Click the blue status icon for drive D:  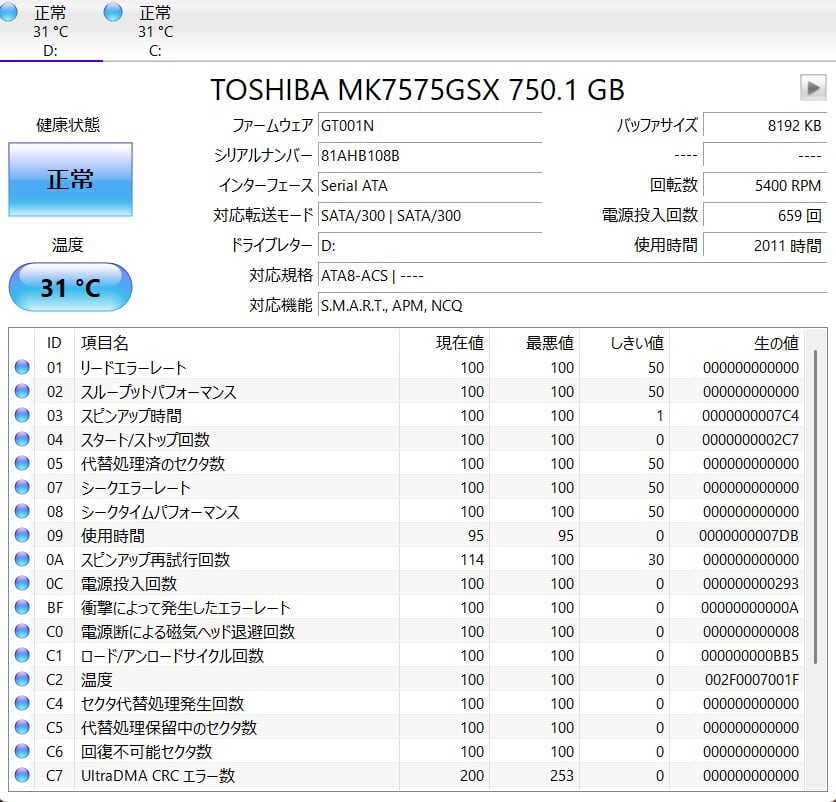(12, 12)
